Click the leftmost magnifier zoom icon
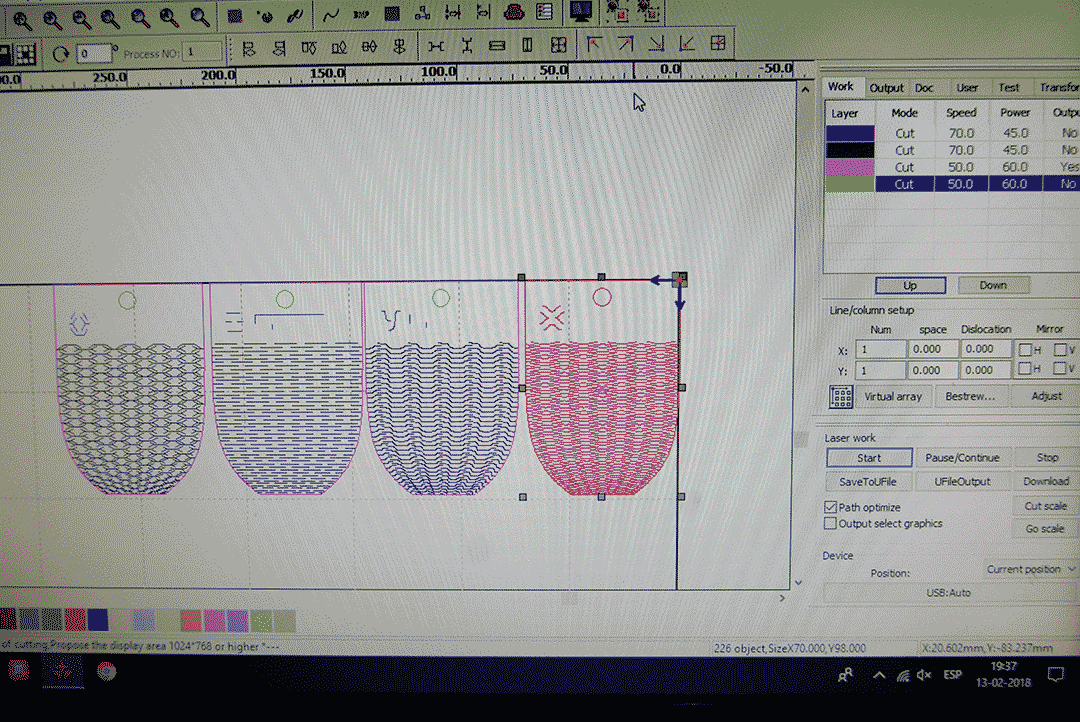Screen dimensions: 1080x722 20,17
